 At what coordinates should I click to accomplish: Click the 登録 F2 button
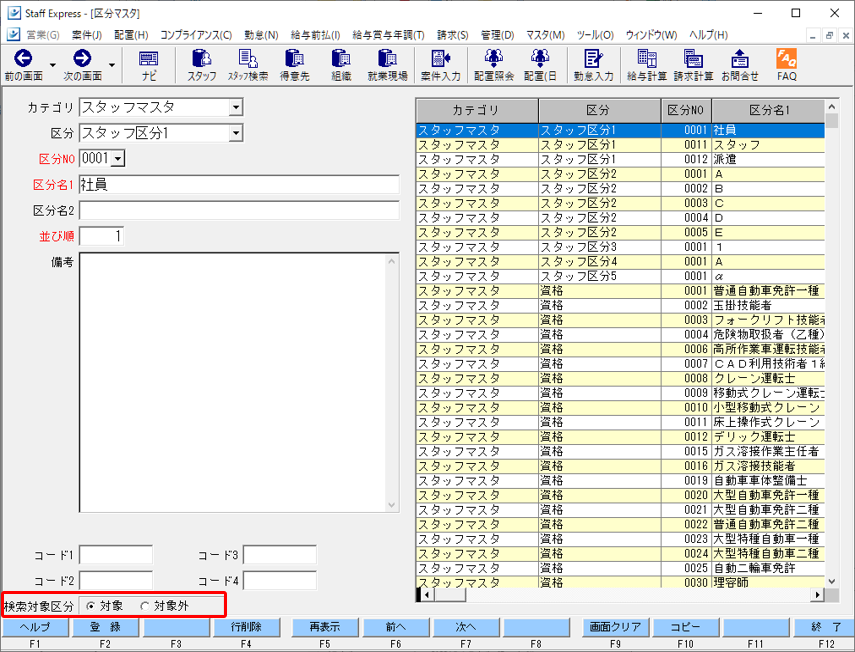pos(105,627)
